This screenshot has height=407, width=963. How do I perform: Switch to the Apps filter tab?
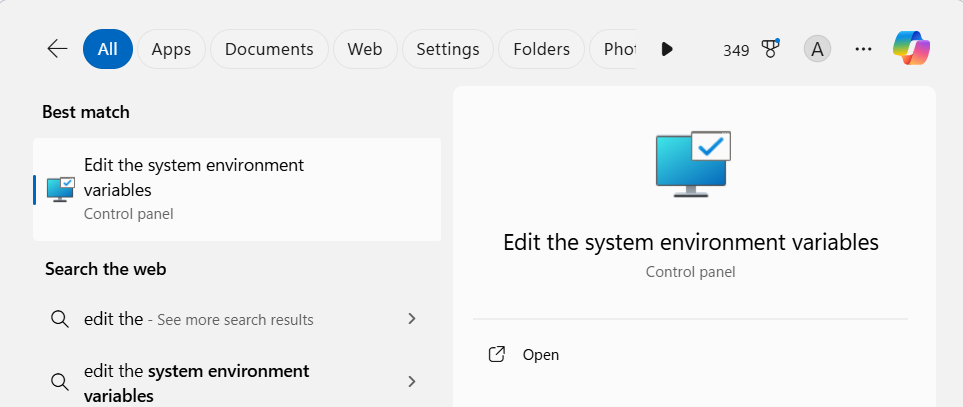pyautogui.click(x=171, y=49)
